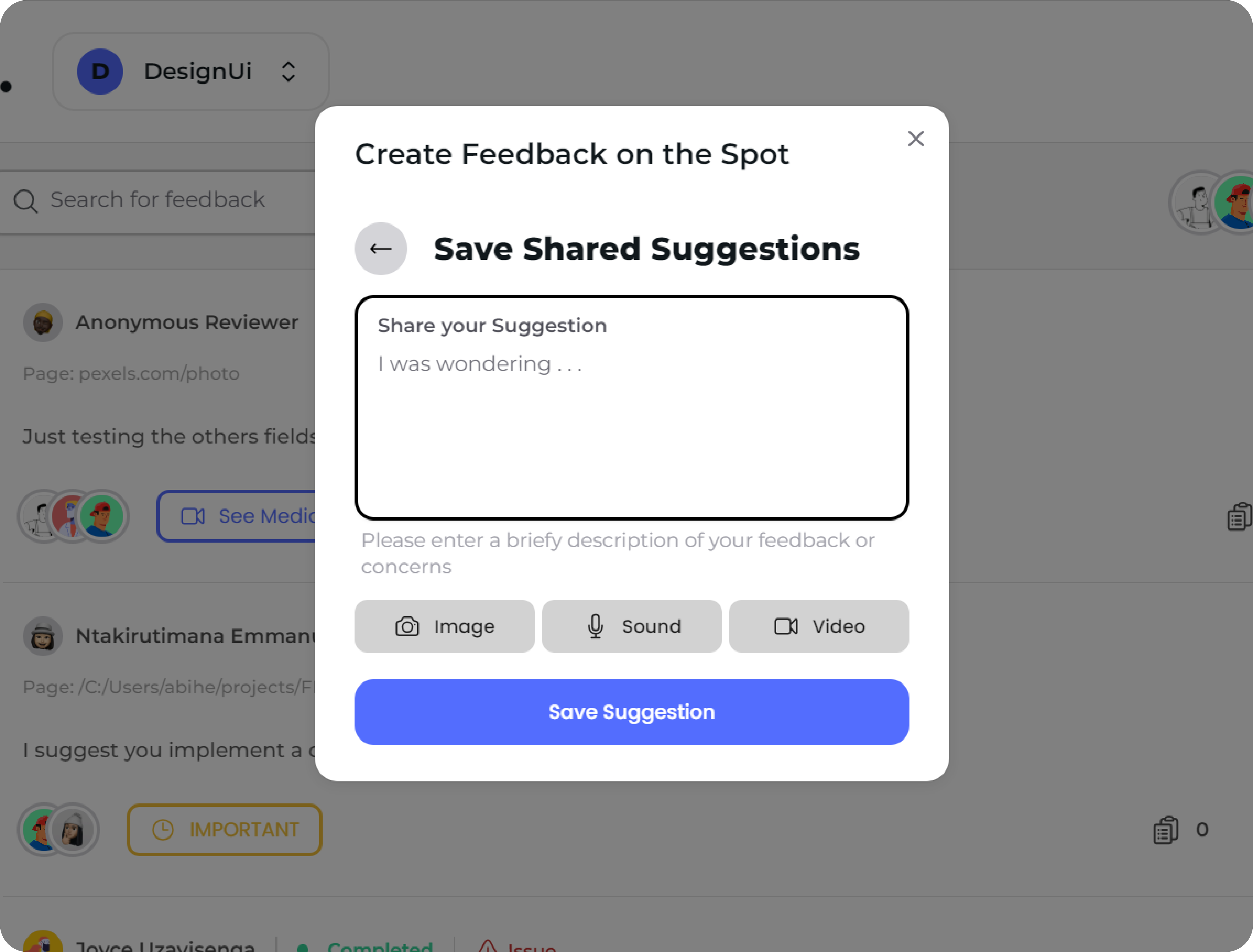Go back using the arrow button
The height and width of the screenshot is (952, 1253).
point(380,249)
